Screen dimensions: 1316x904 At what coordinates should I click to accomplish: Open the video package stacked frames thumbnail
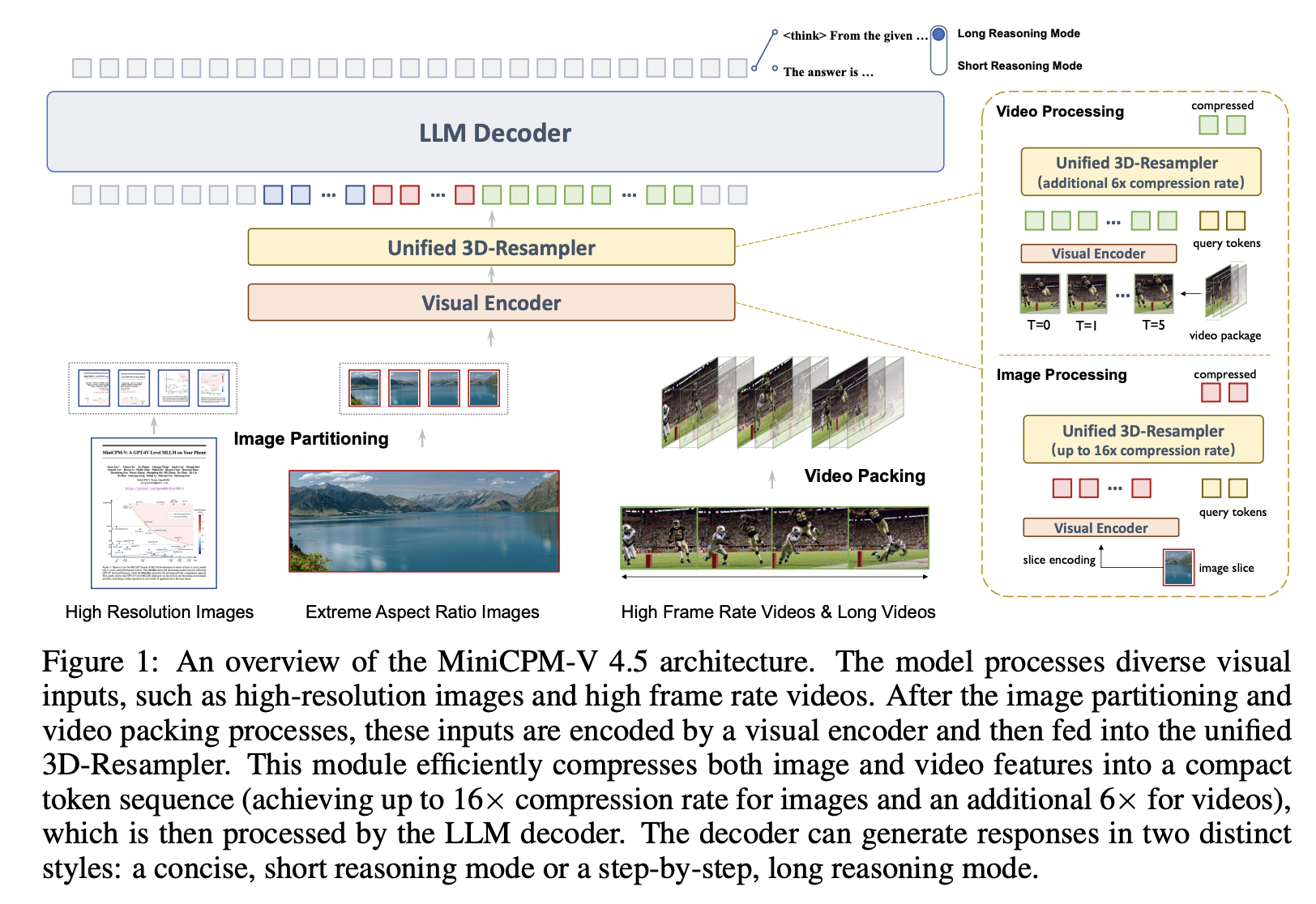1226,290
